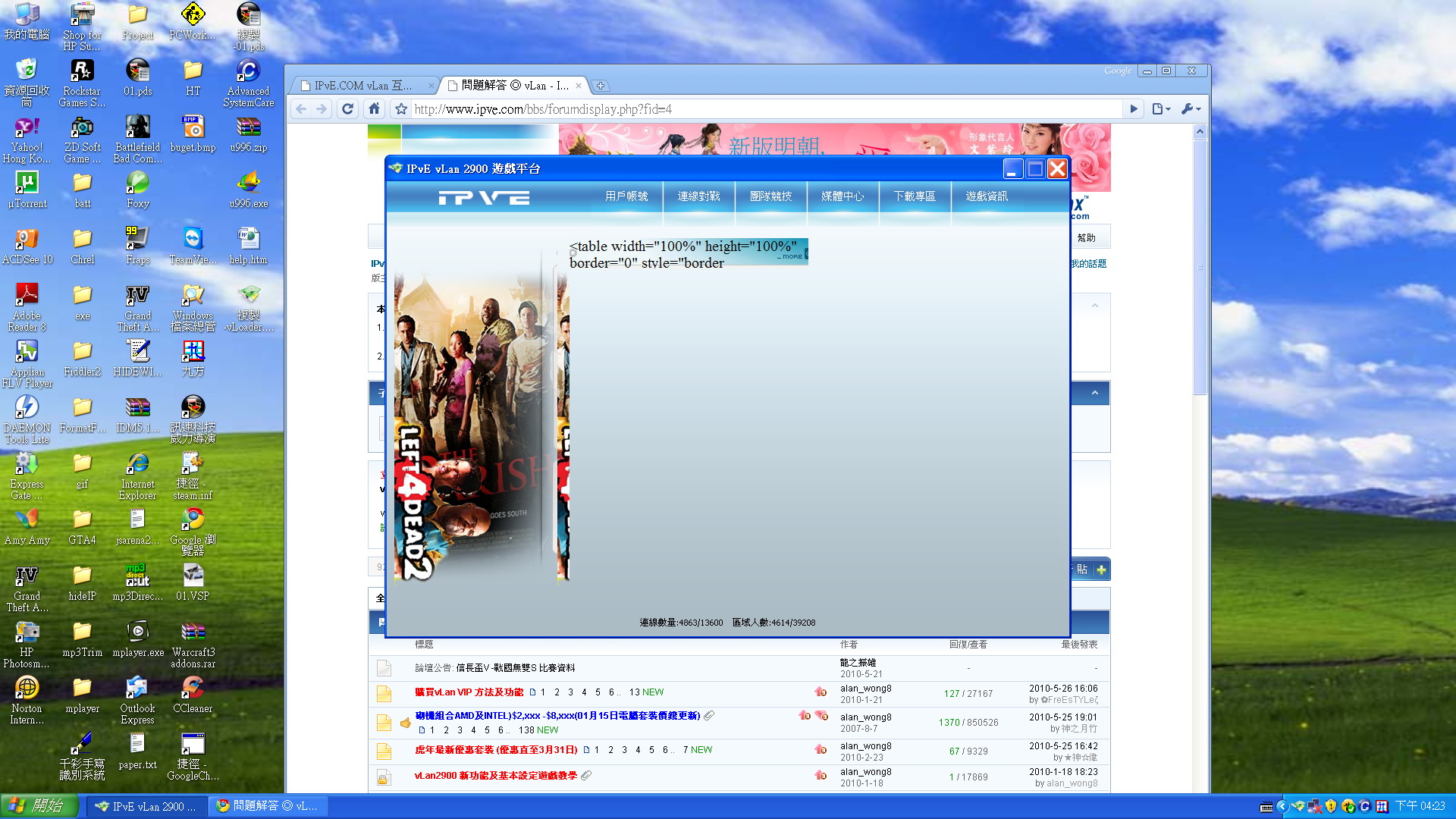Bookmark page with star icon

[401, 109]
